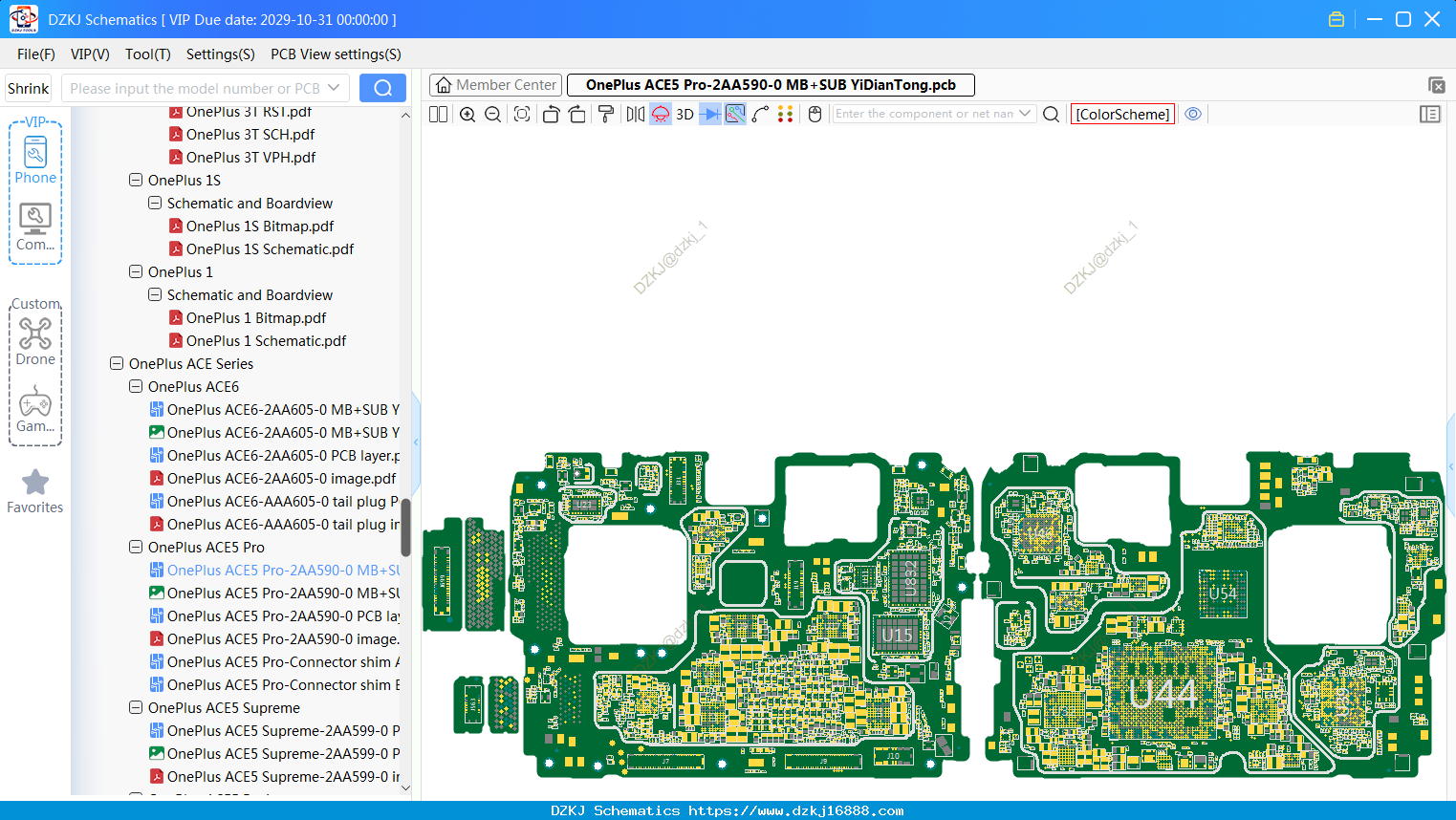The width and height of the screenshot is (1456, 820).
Task: Rotate the board counterclockwise
Action: click(x=551, y=115)
